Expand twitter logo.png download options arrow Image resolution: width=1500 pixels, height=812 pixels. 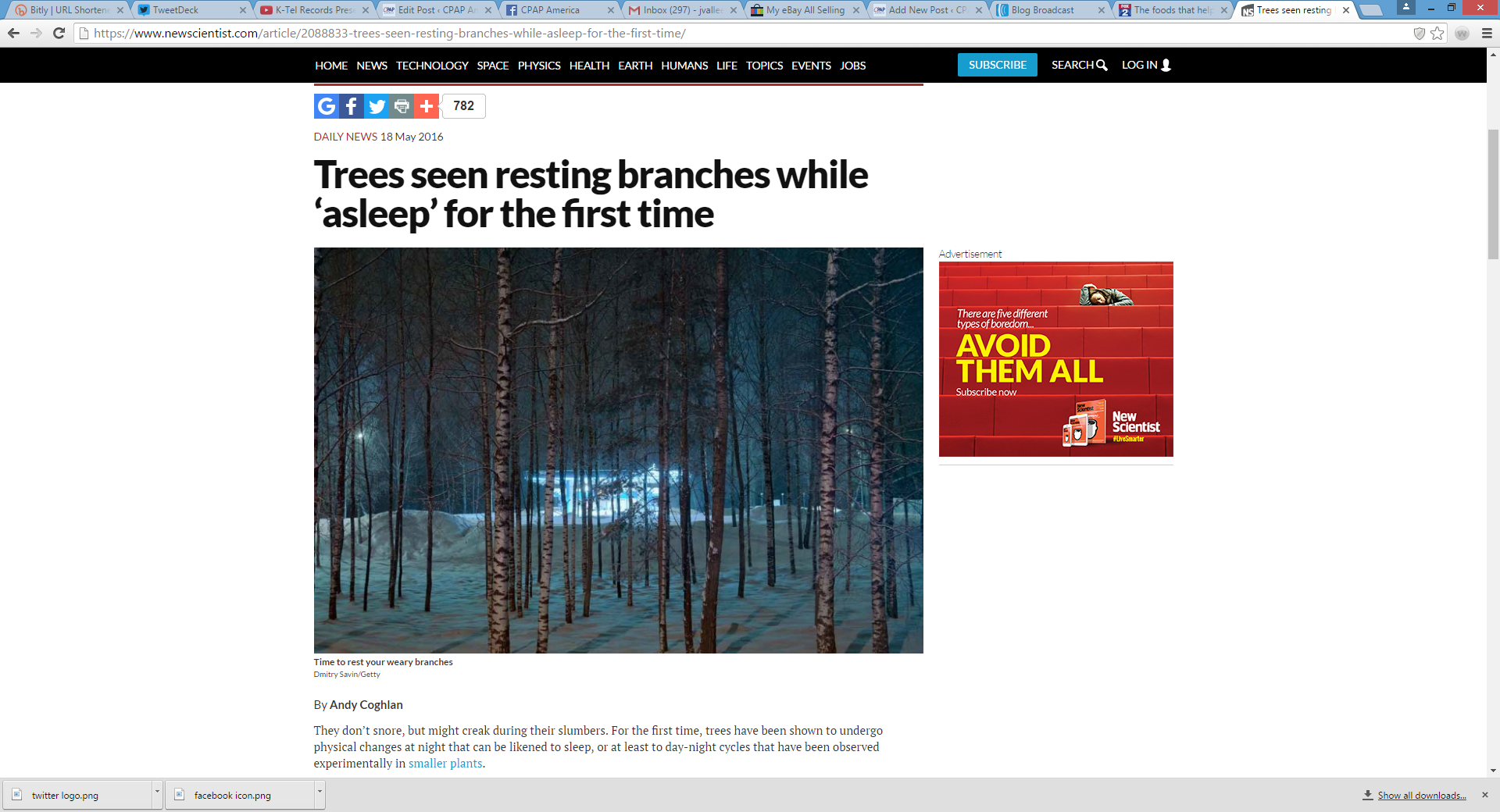(157, 792)
